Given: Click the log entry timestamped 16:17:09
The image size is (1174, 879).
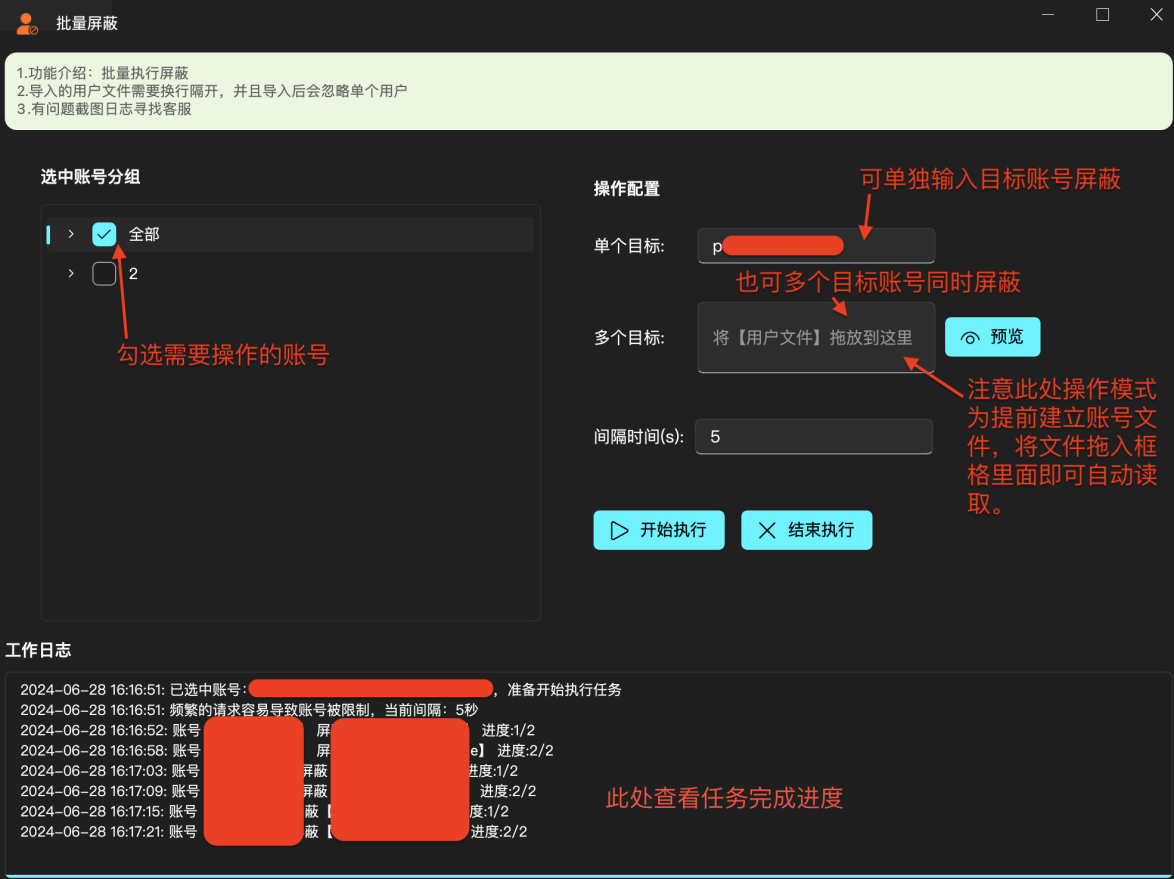Looking at the screenshot, I should tap(278, 791).
